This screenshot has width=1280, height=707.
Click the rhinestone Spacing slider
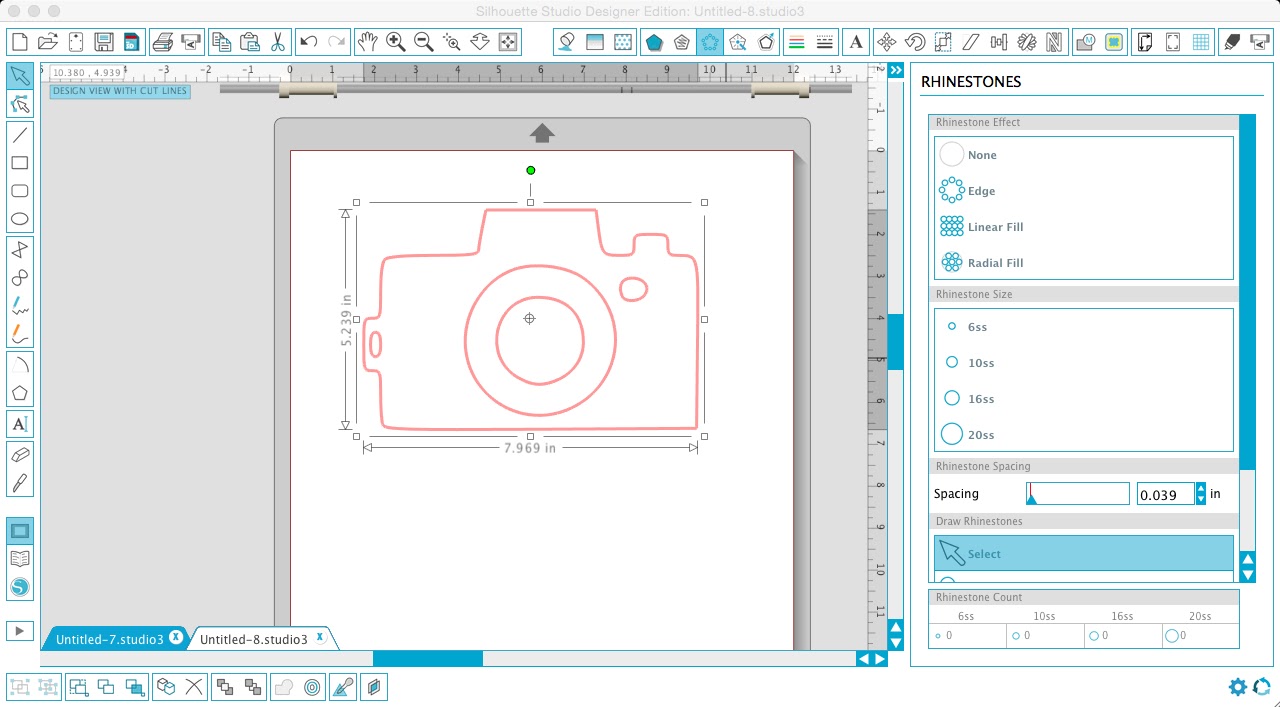[x=1077, y=494]
